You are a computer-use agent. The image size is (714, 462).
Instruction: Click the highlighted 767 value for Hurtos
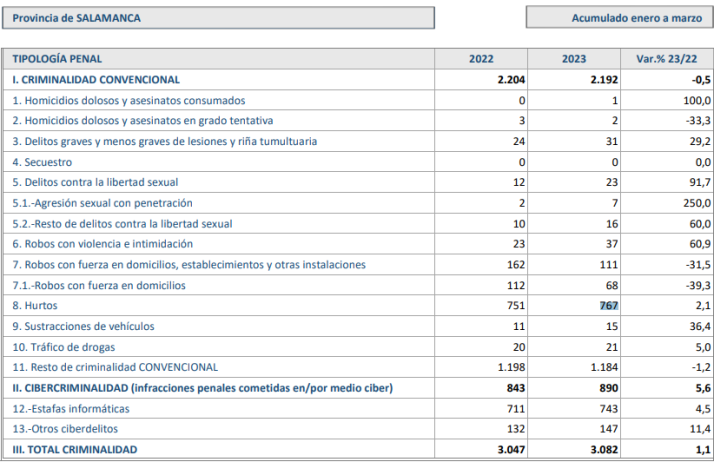[606, 306]
